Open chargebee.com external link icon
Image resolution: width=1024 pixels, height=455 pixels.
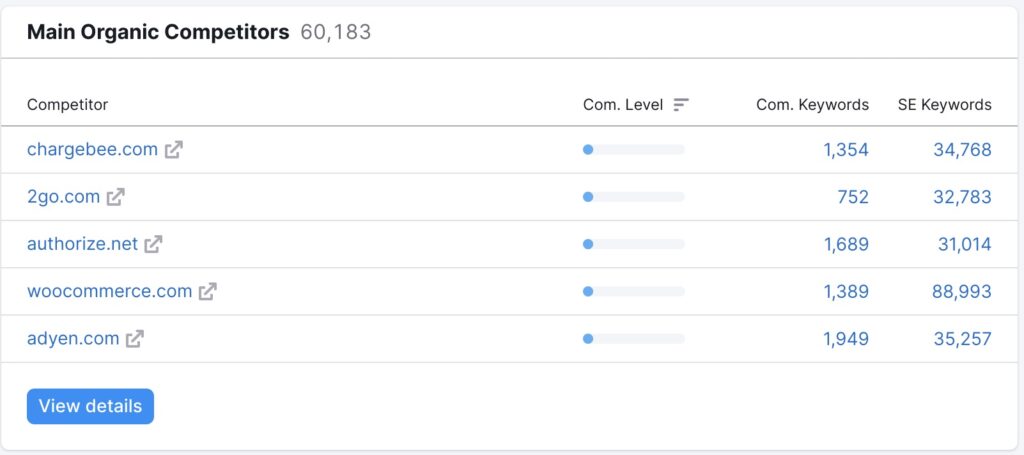click(173, 150)
